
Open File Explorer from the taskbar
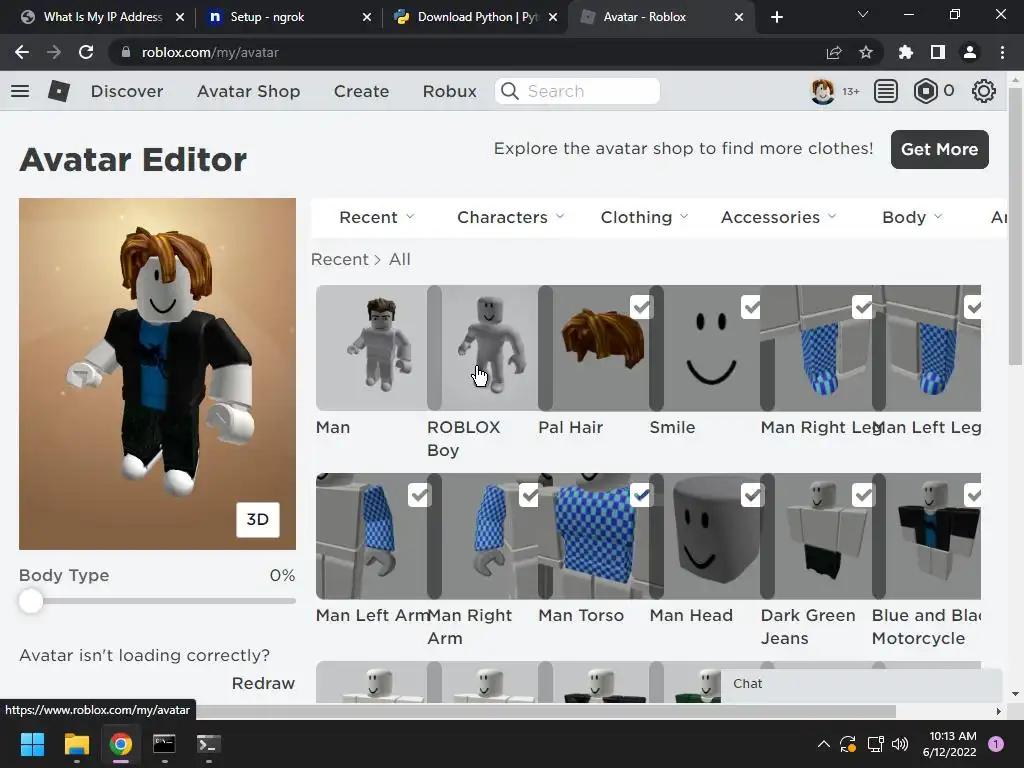pos(76,744)
